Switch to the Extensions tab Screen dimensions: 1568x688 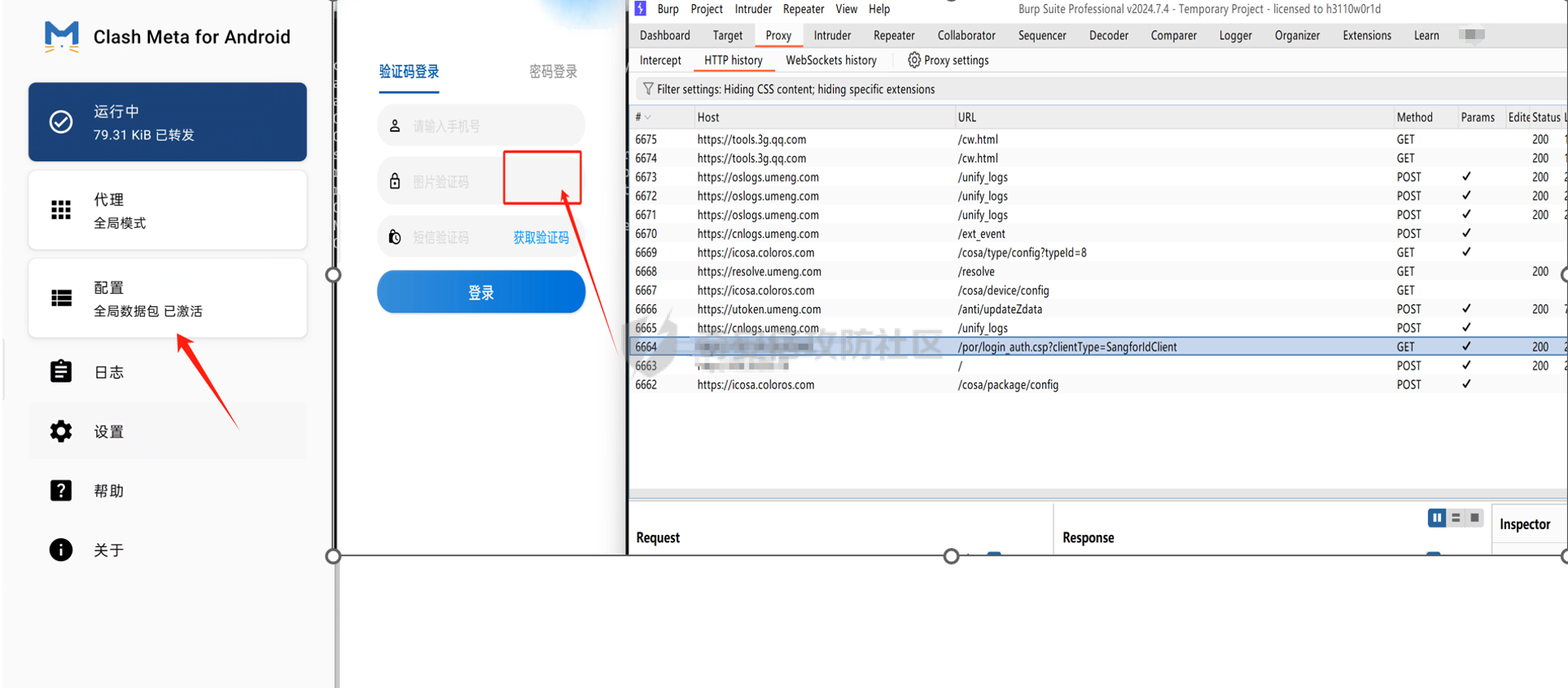point(1367,35)
